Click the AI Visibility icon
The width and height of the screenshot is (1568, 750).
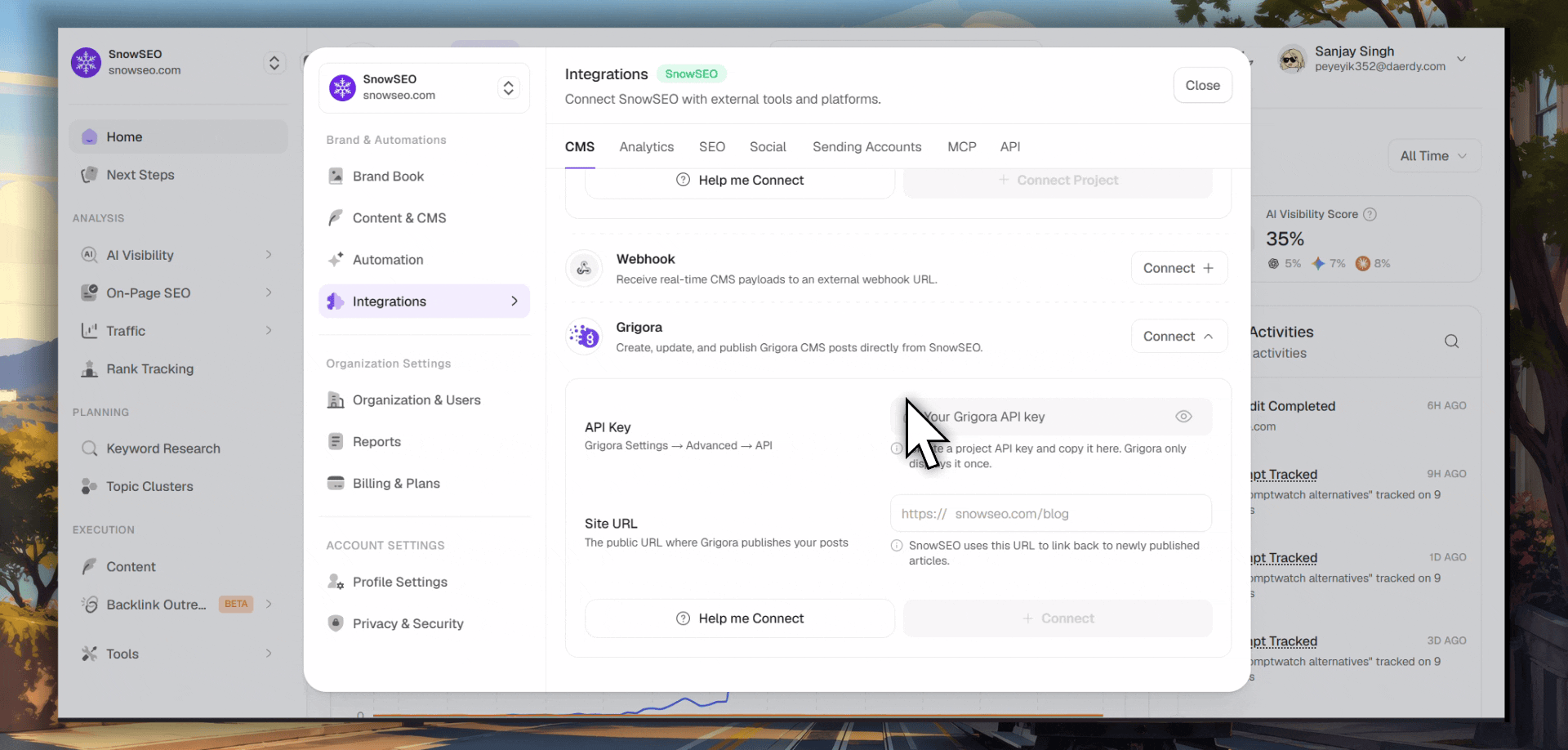tap(90, 255)
